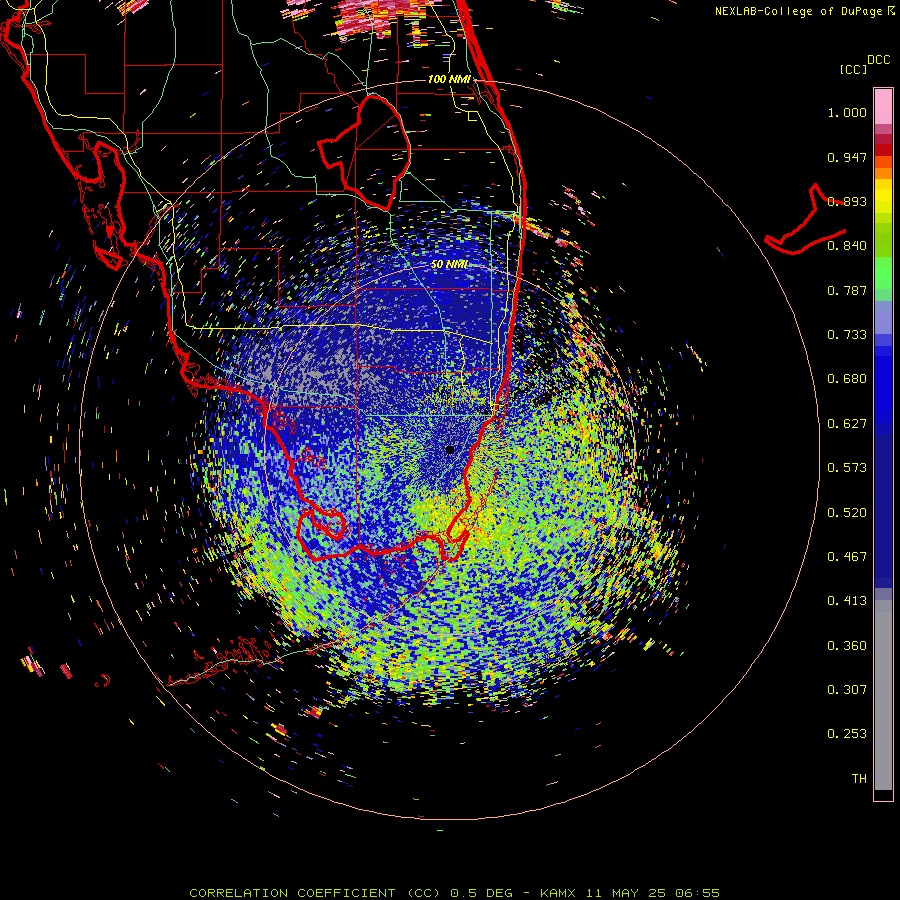Pick the light pink band atop color bar
Image resolution: width=900 pixels, height=900 pixels.
[x=883, y=106]
